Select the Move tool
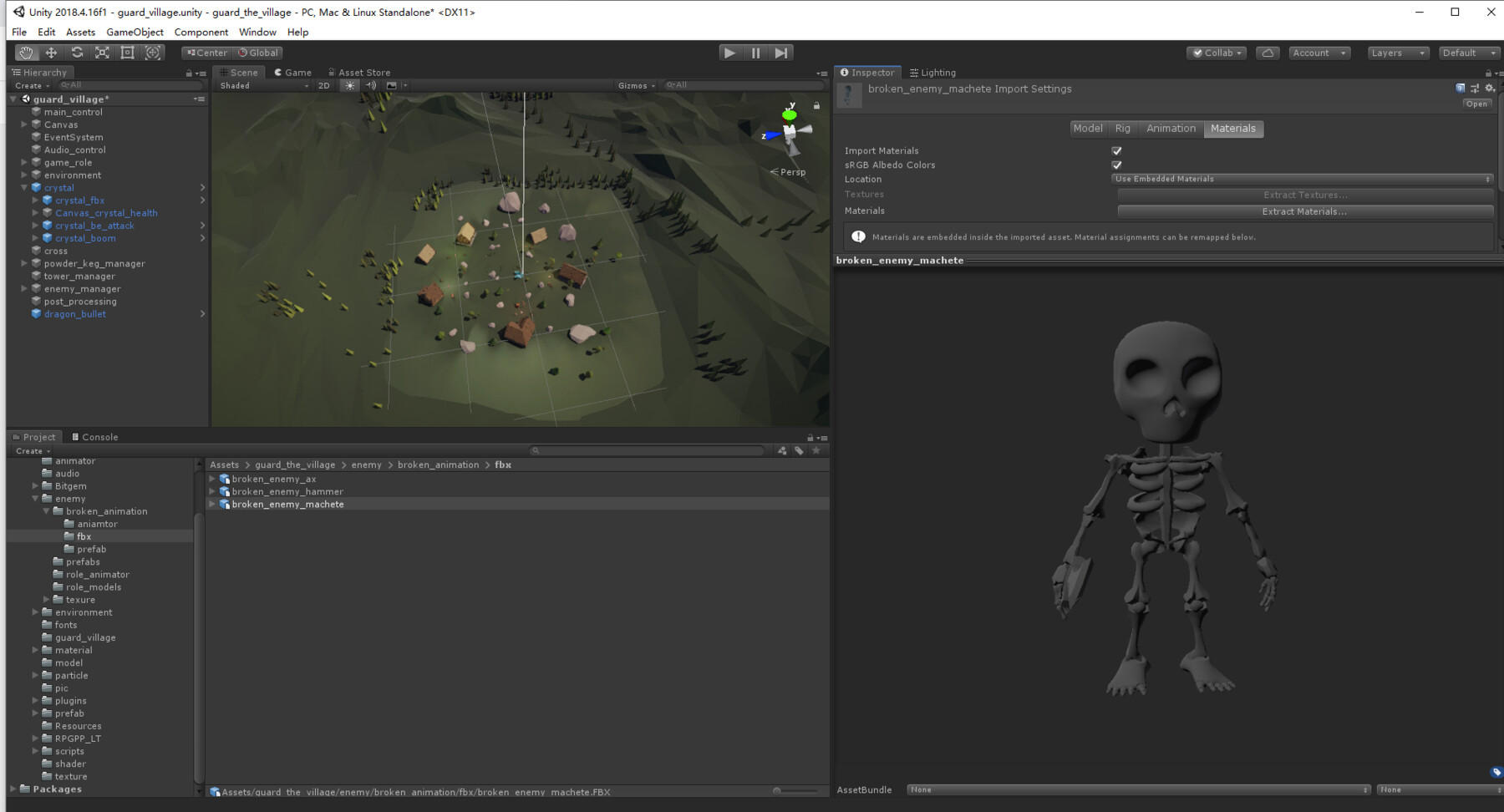The width and height of the screenshot is (1504, 812). tap(51, 53)
